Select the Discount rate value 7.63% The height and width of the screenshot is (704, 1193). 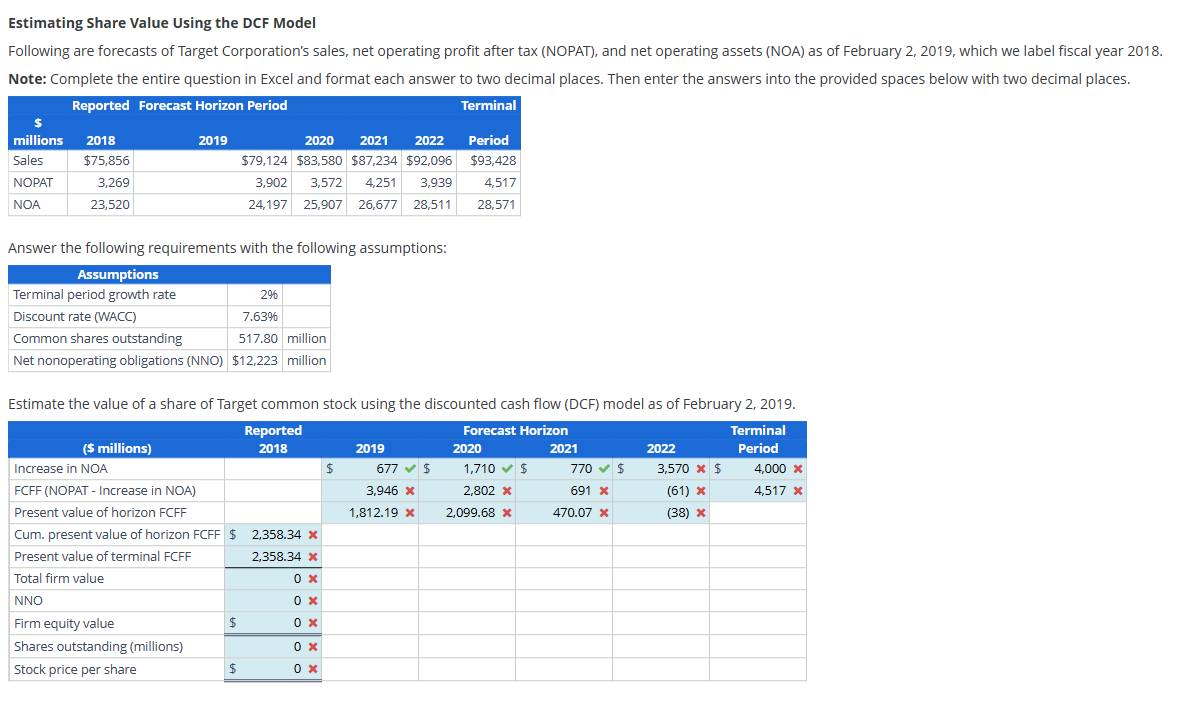click(260, 317)
